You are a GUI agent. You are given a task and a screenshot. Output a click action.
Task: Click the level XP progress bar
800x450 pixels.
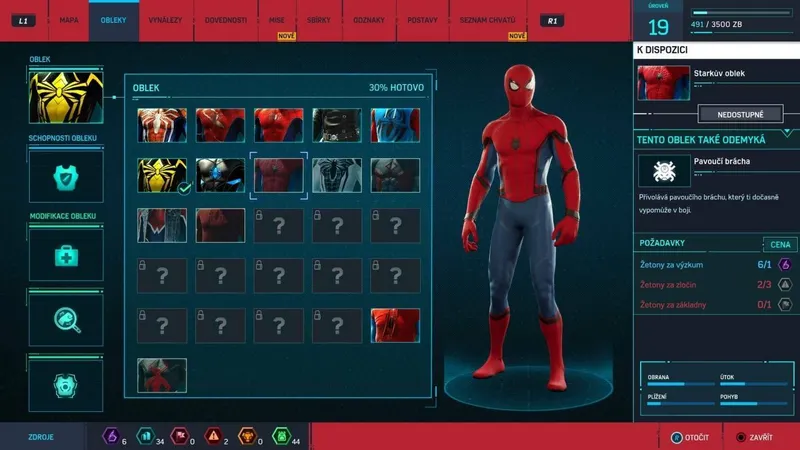pyautogui.click(x=741, y=13)
